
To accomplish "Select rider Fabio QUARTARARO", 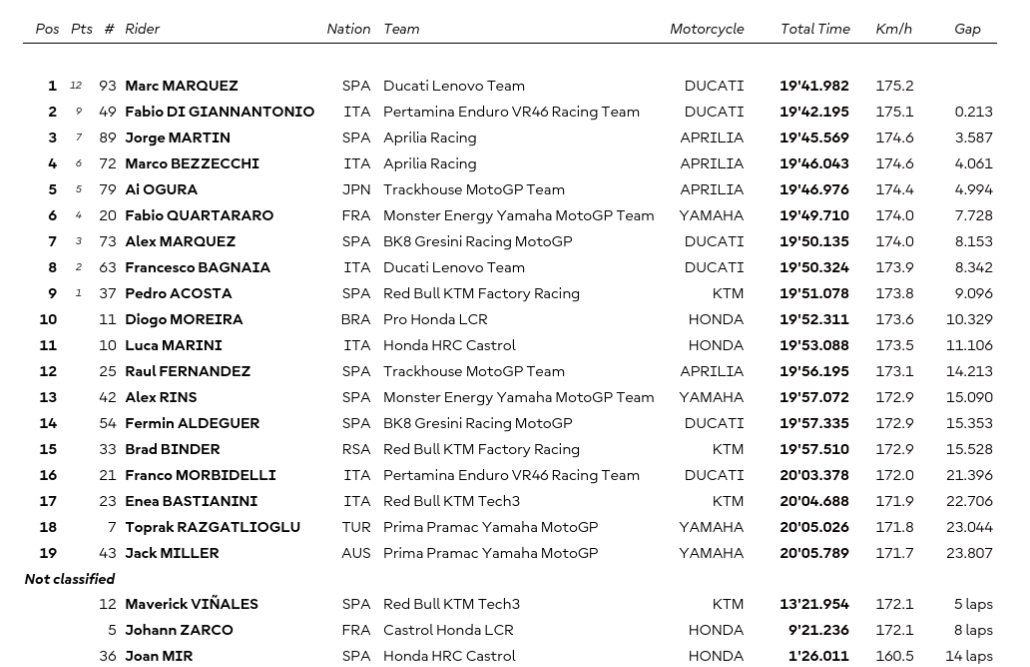I will 199,216.
